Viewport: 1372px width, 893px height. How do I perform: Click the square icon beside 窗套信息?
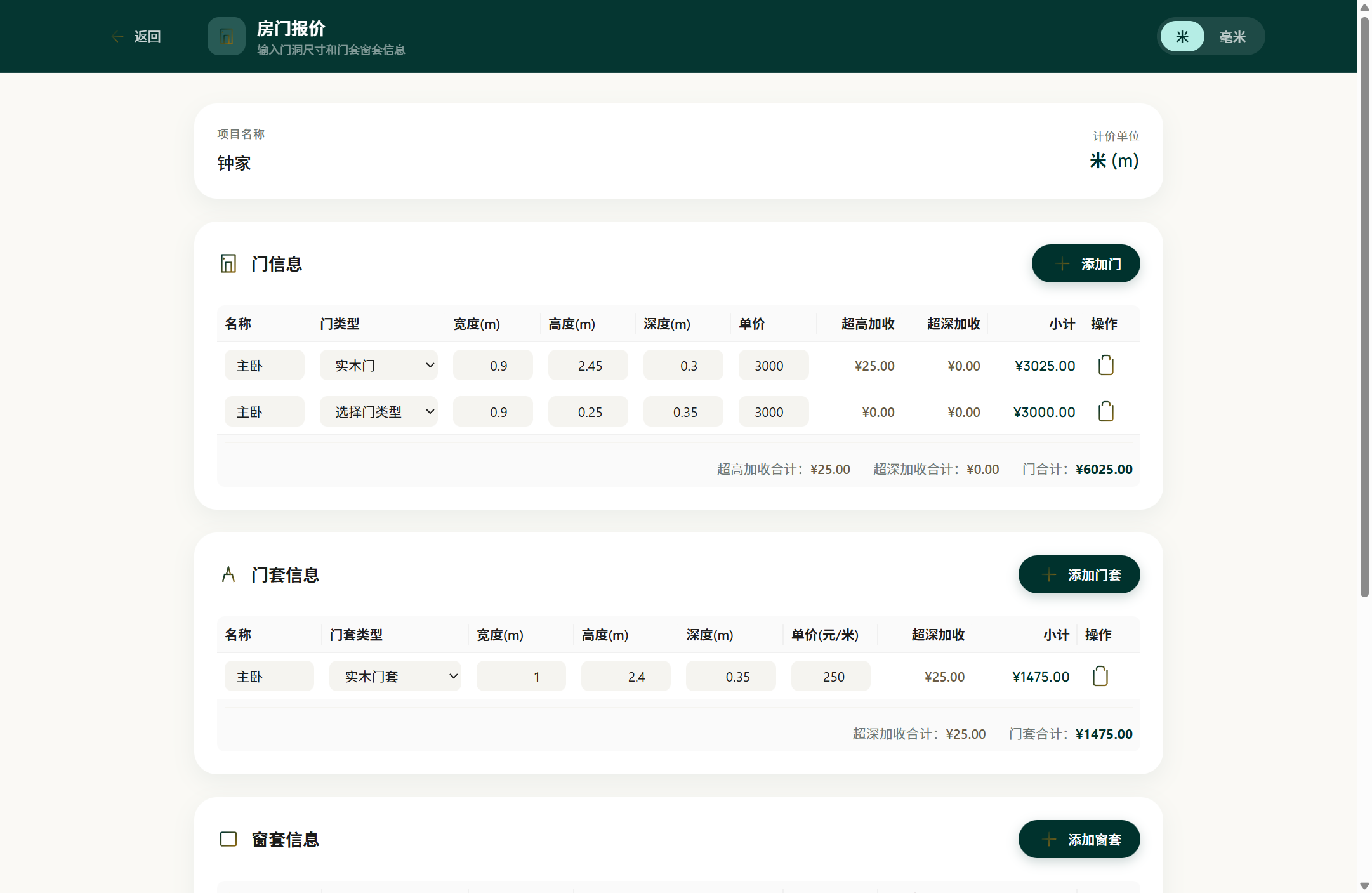coord(228,839)
